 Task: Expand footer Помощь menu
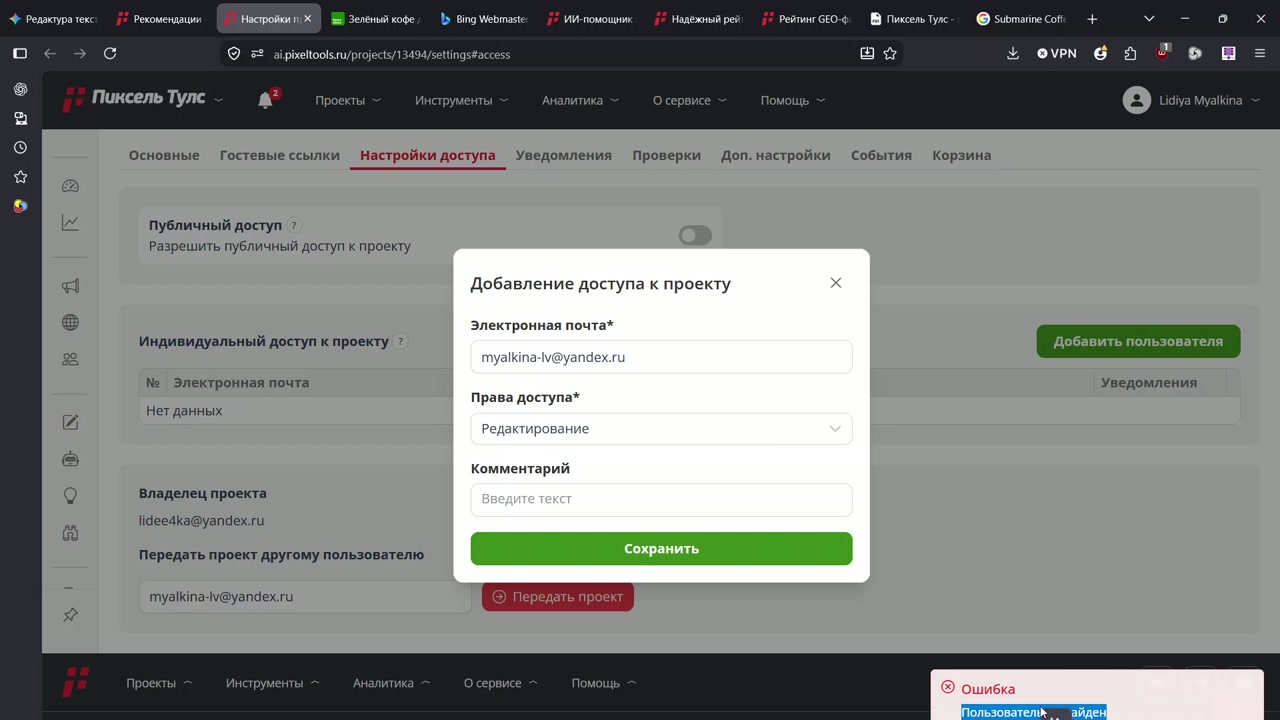coord(604,683)
